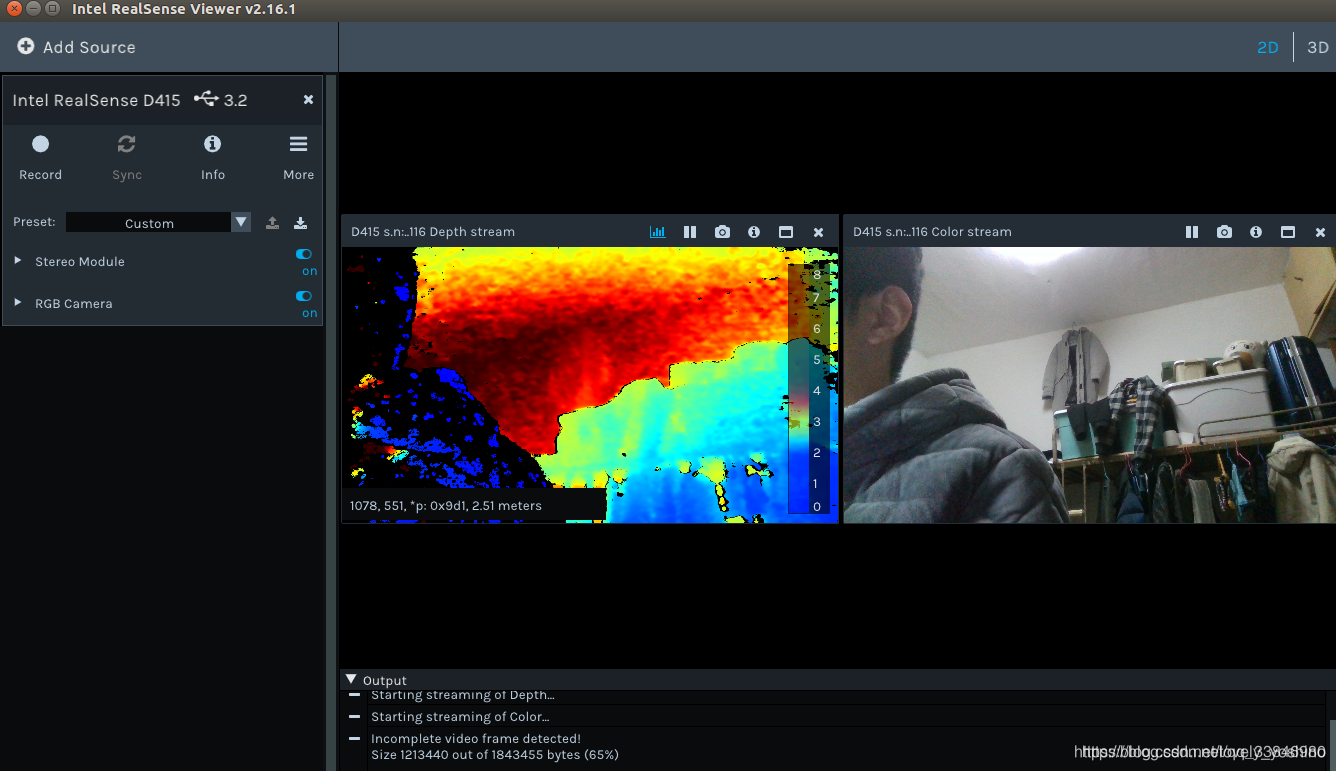Click the USB 3.2 connection icon
The image size is (1336, 771).
coord(206,99)
